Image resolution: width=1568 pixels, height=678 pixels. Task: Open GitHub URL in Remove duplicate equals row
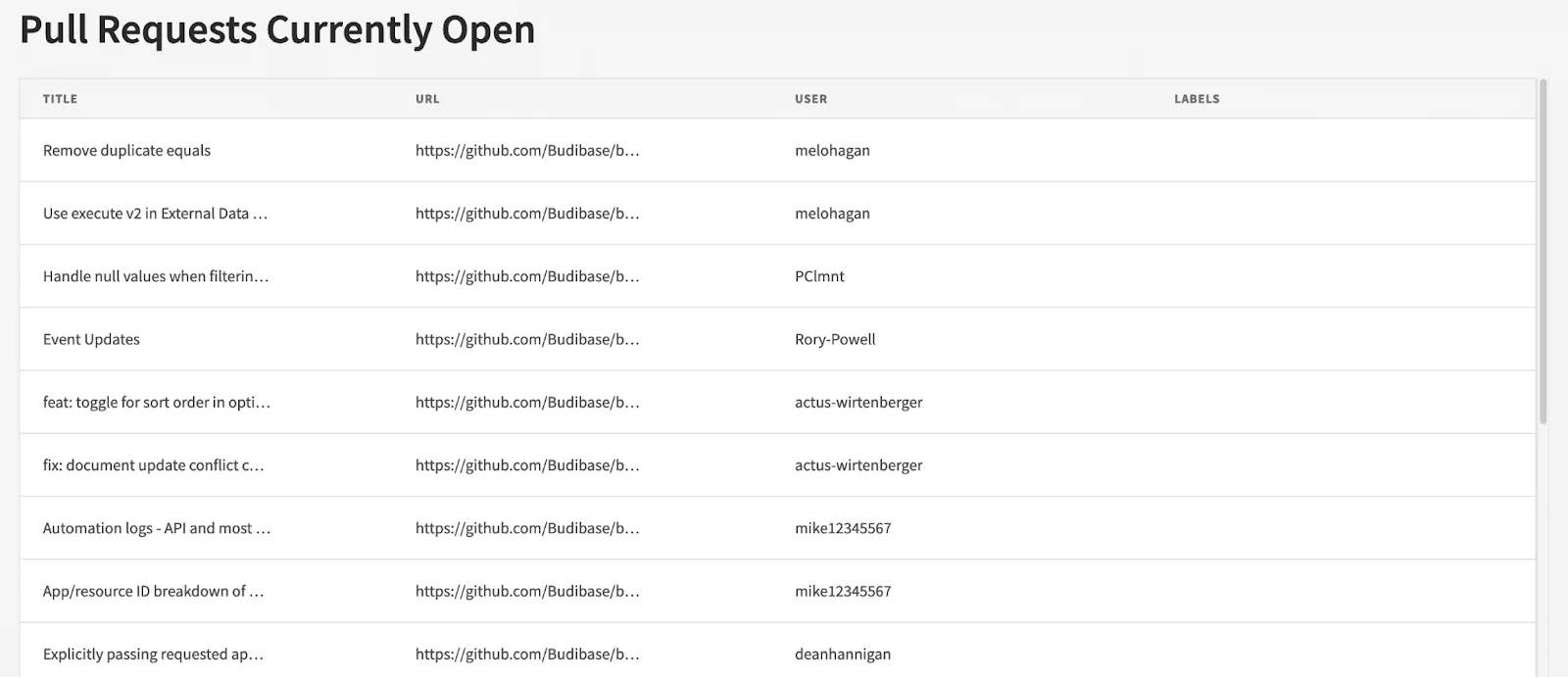click(x=527, y=151)
